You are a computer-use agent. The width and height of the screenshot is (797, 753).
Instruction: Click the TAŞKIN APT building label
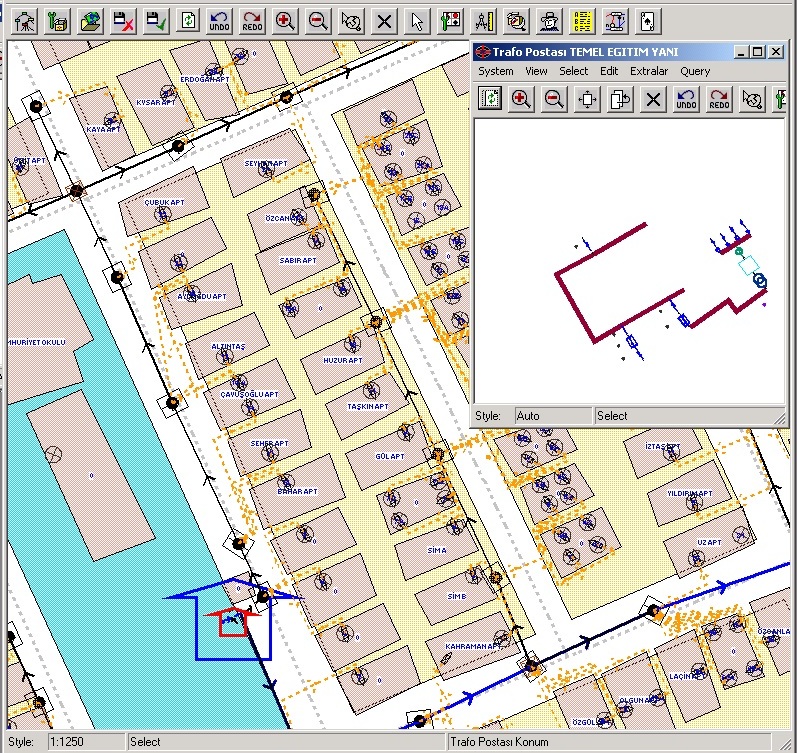pos(367,406)
